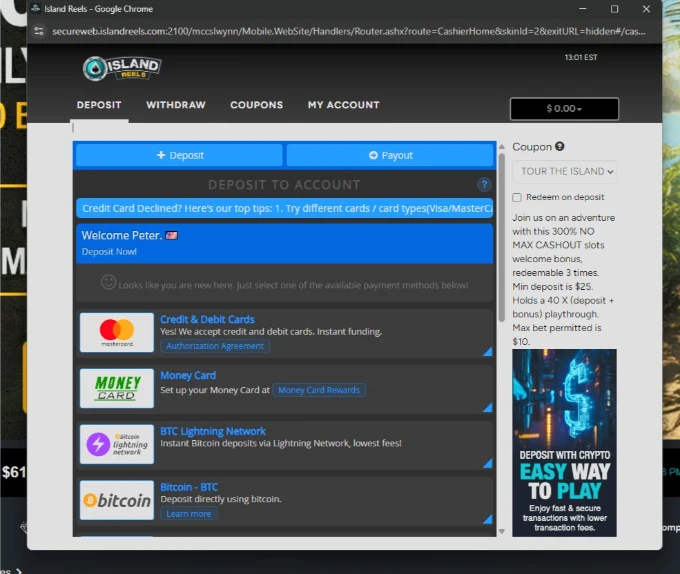Click the Bitcoin logo icon
680x574 pixels.
(117, 500)
